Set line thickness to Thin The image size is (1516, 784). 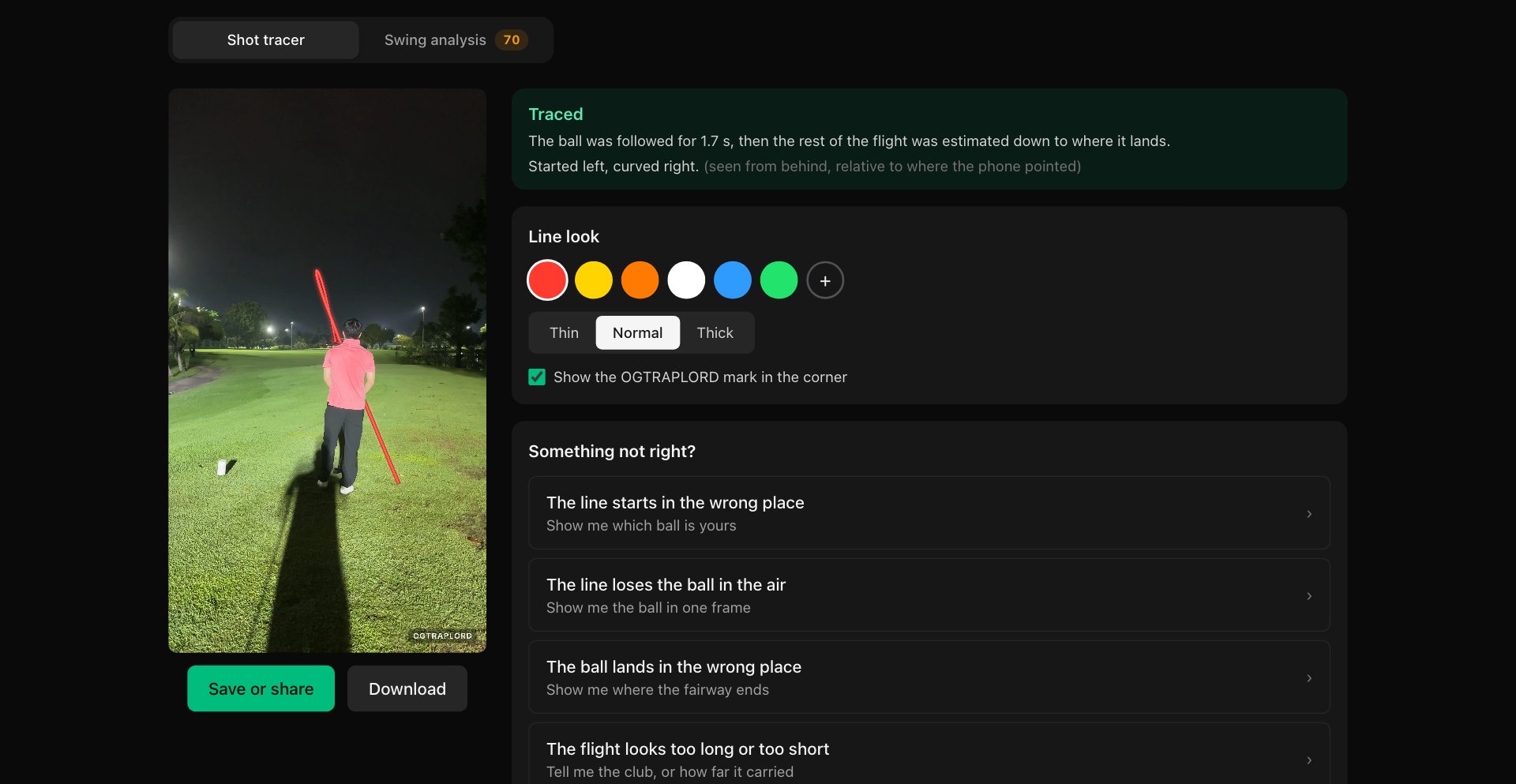point(564,332)
